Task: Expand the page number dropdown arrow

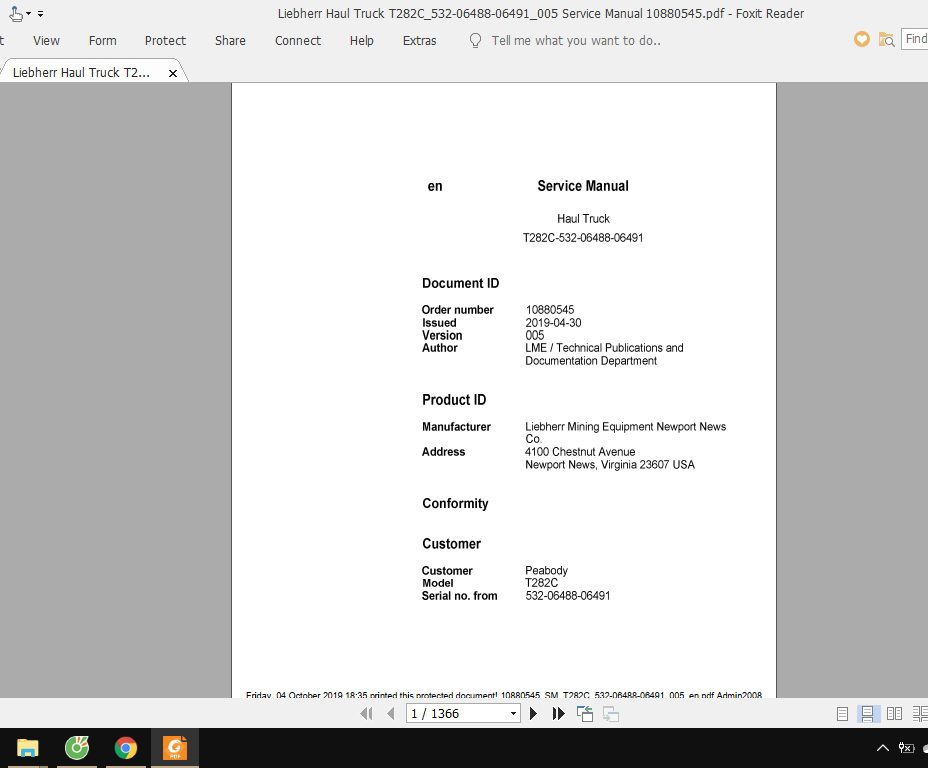Action: coord(513,714)
